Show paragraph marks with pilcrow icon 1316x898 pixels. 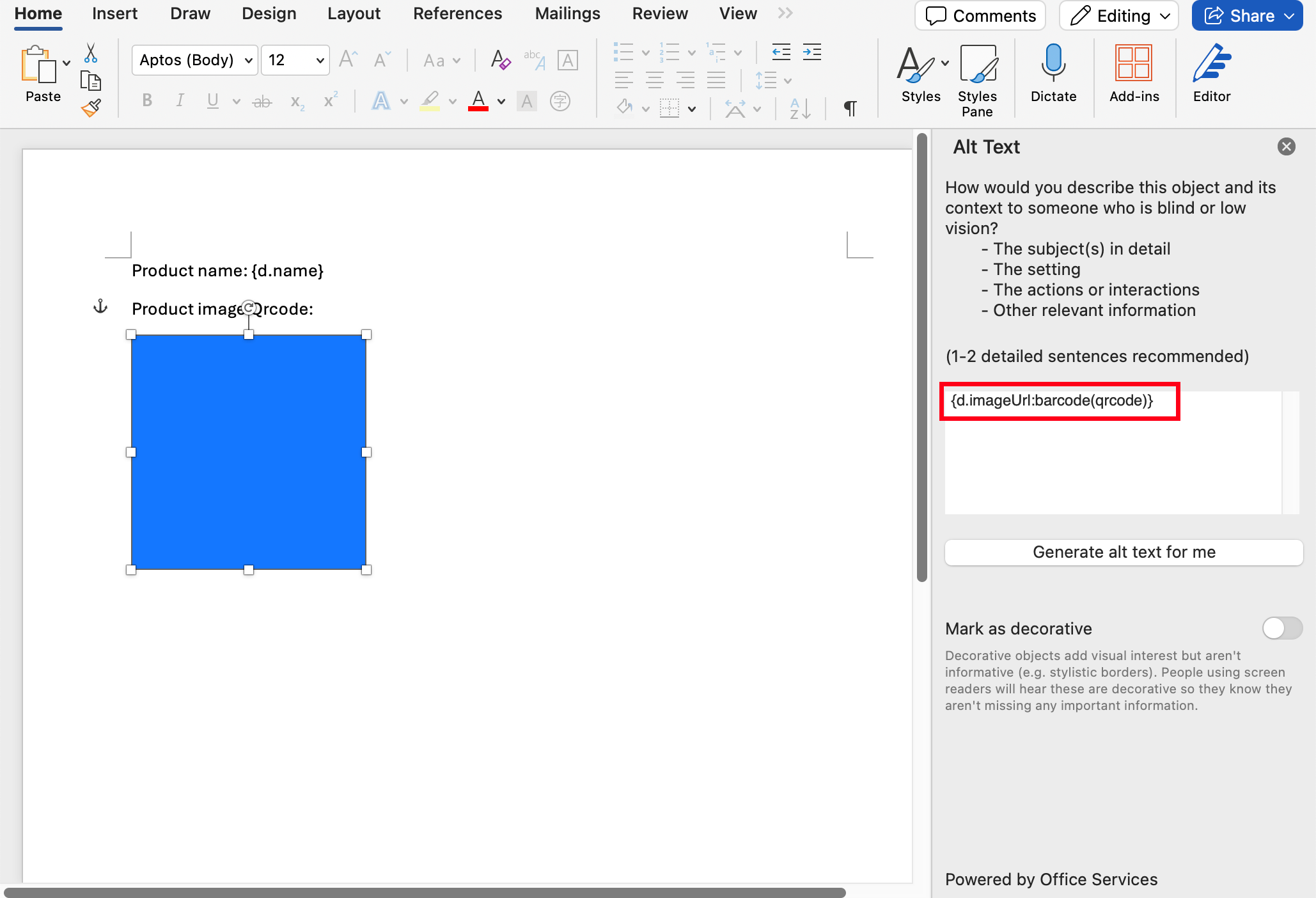pyautogui.click(x=850, y=108)
